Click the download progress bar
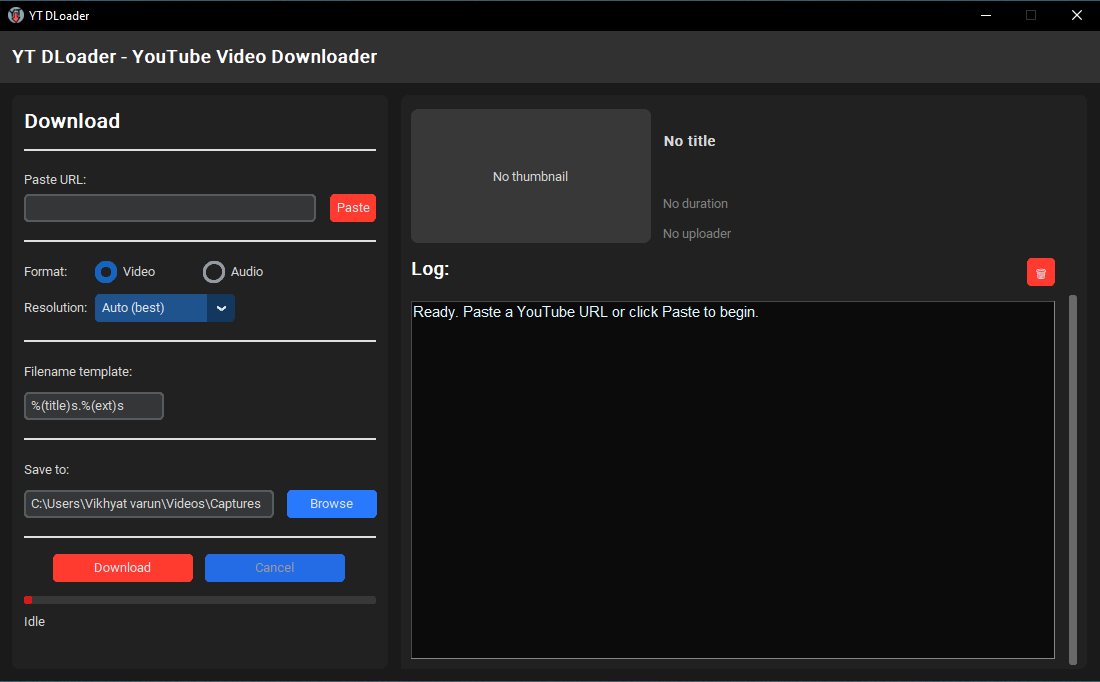This screenshot has width=1100, height=682. pos(200,599)
